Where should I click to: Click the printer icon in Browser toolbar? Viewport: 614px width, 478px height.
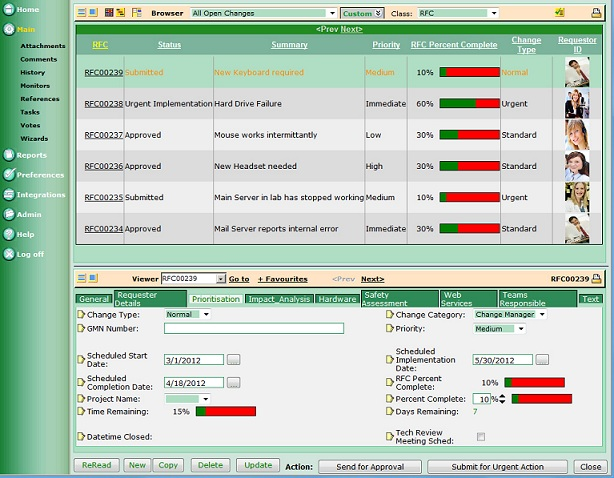(x=596, y=13)
